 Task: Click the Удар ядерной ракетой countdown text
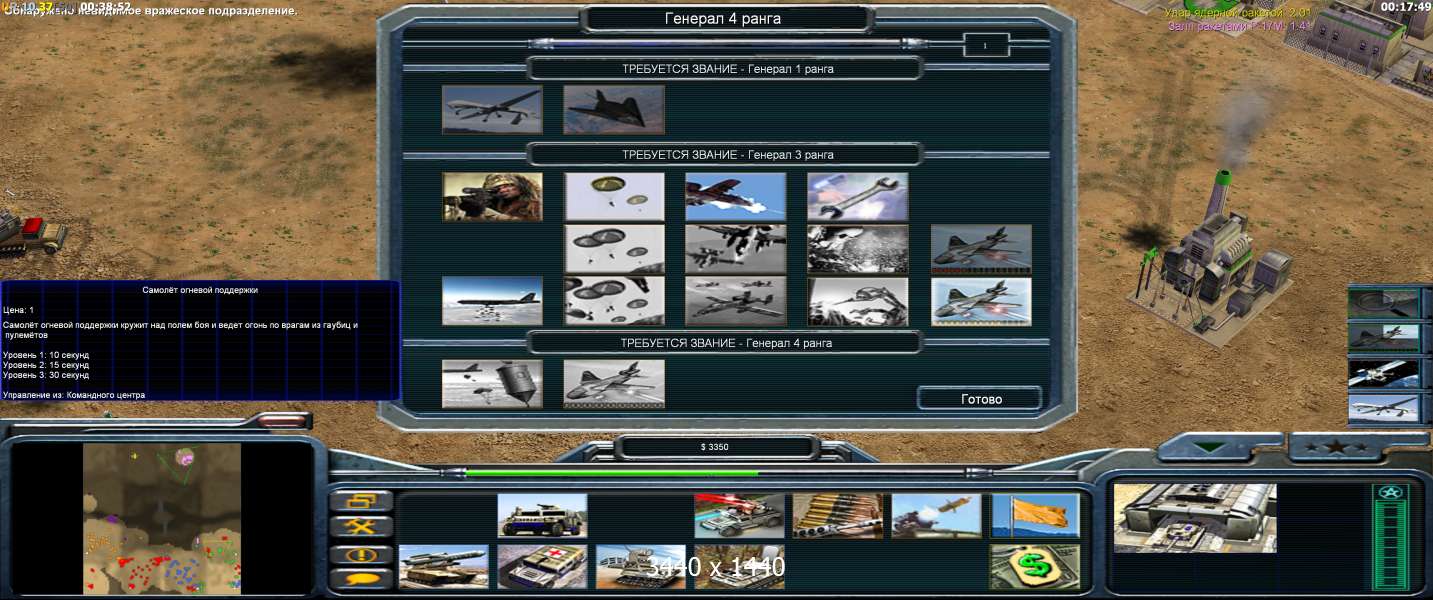click(x=1236, y=12)
